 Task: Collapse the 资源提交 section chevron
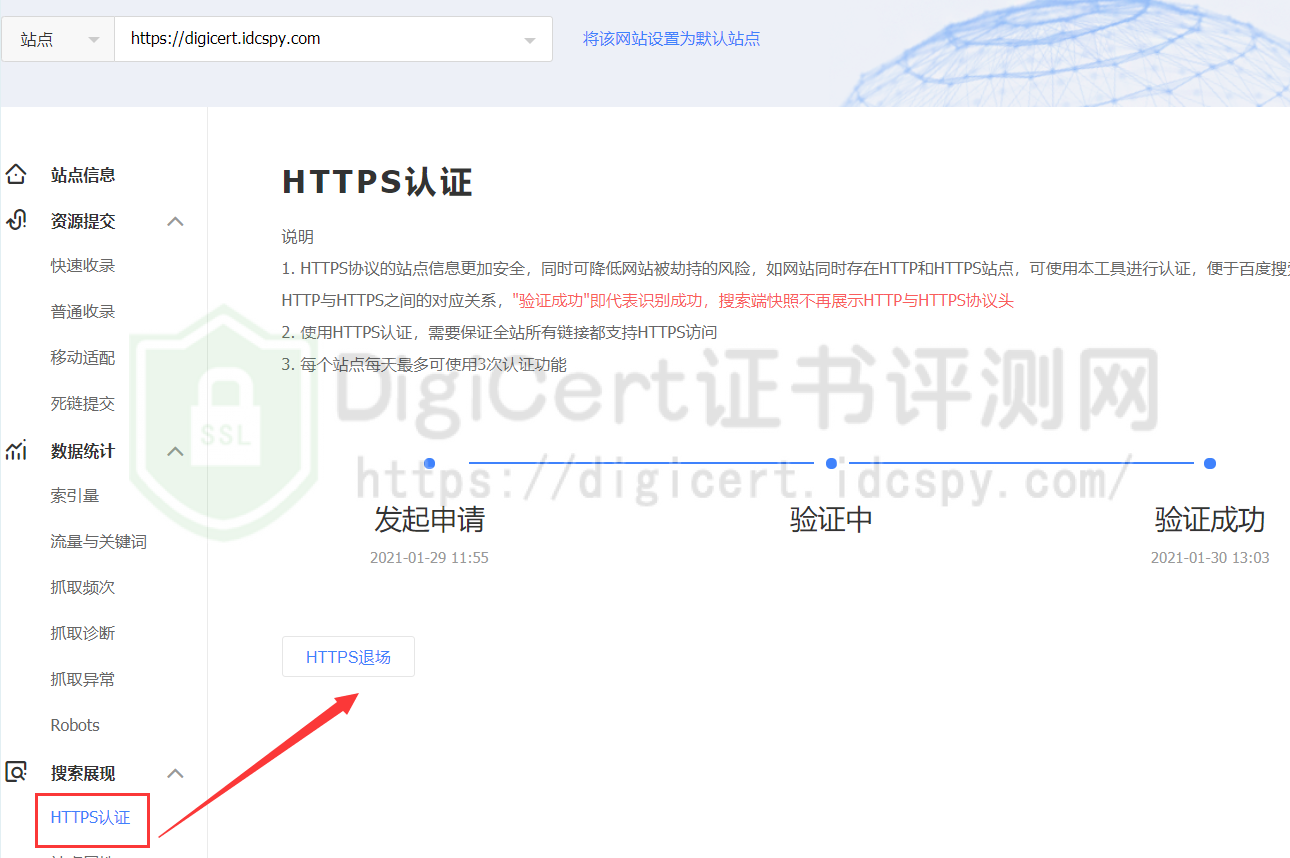pos(175,221)
